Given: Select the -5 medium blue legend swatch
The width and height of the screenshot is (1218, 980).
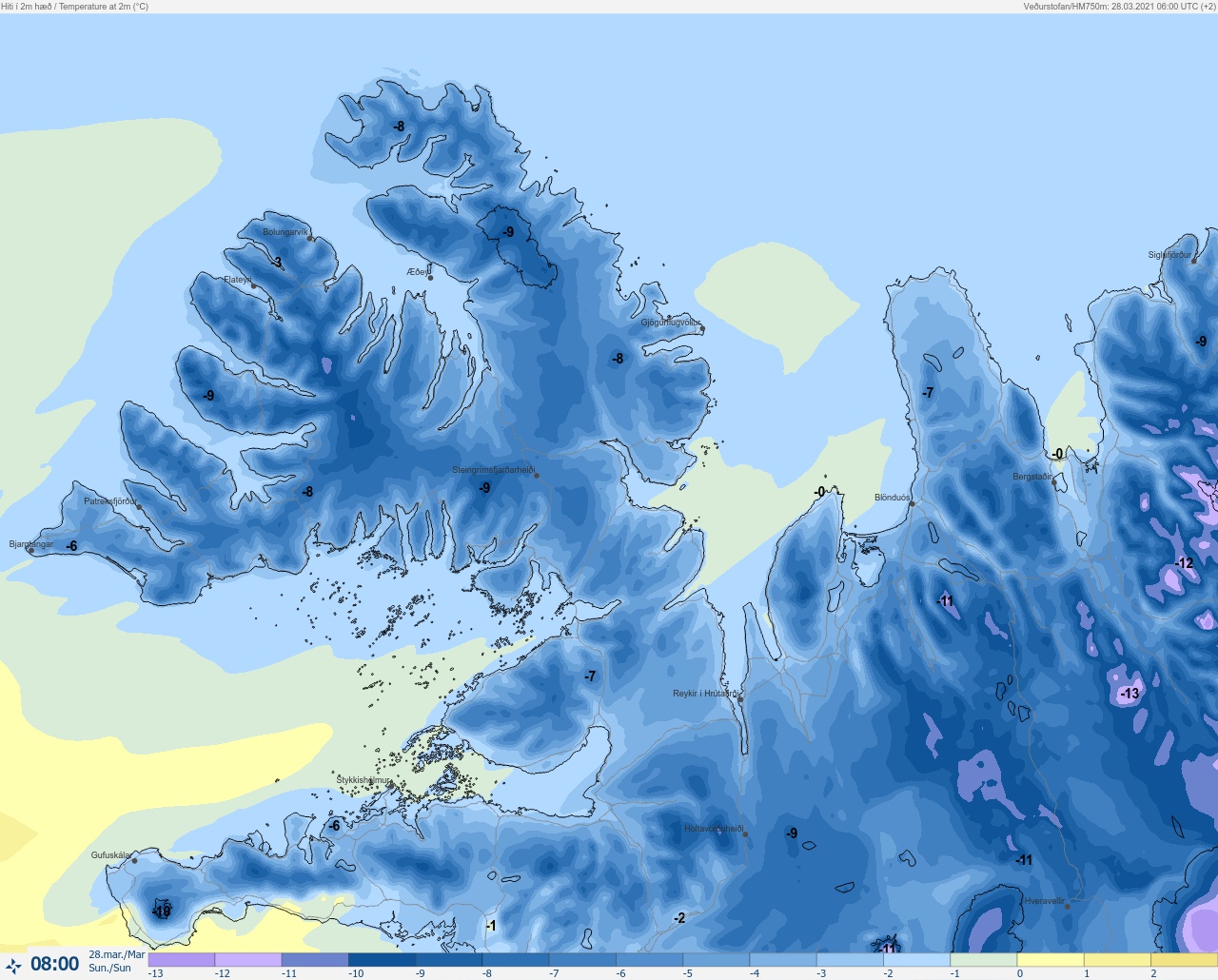Looking at the screenshot, I should pyautogui.click(x=717, y=960).
